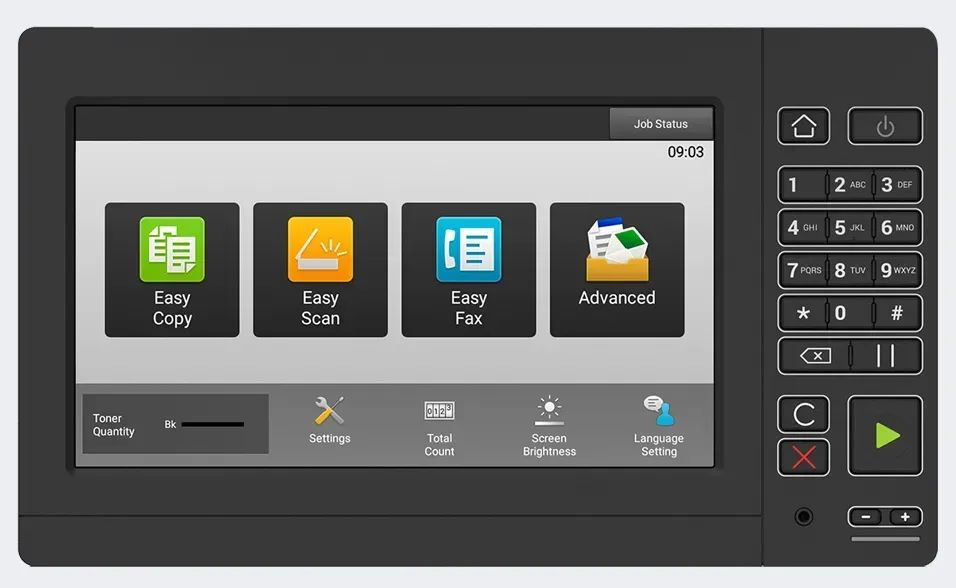Increase brightness with the plus control

click(905, 517)
